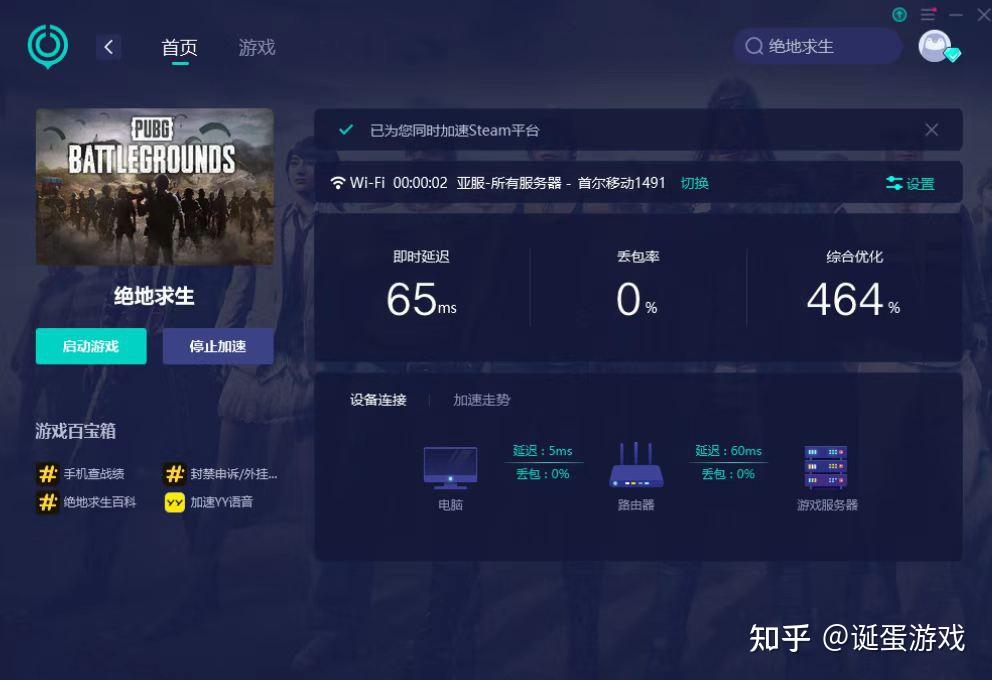Open the 游戏 tab
Image resolution: width=992 pixels, height=680 pixels.
click(x=257, y=47)
